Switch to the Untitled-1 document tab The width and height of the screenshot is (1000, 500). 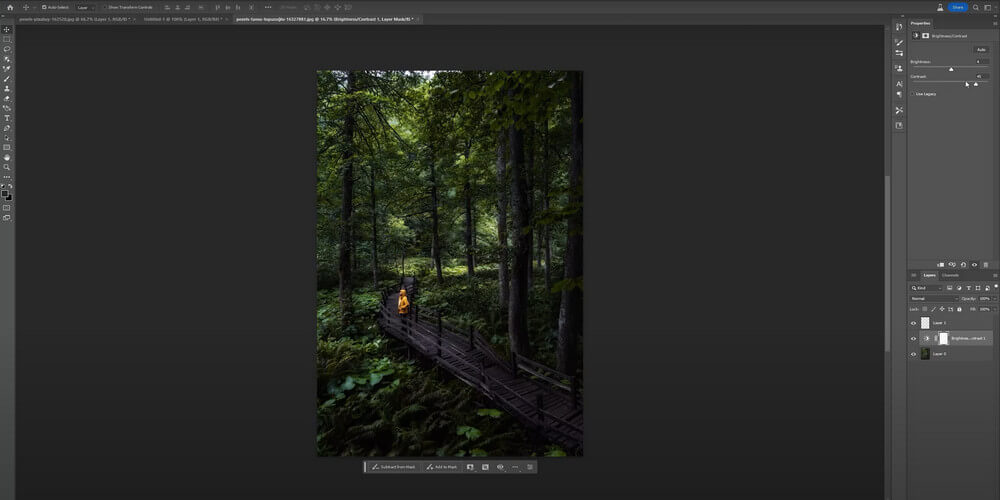click(185, 19)
